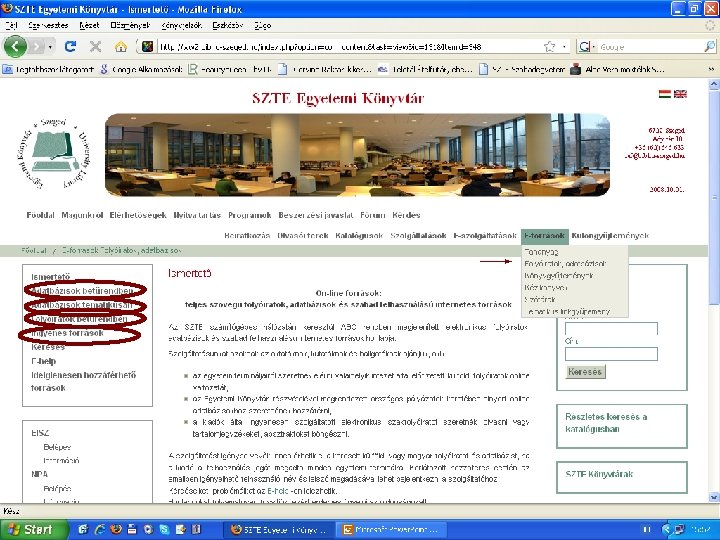Switch language with the British flag icon

coord(681,94)
